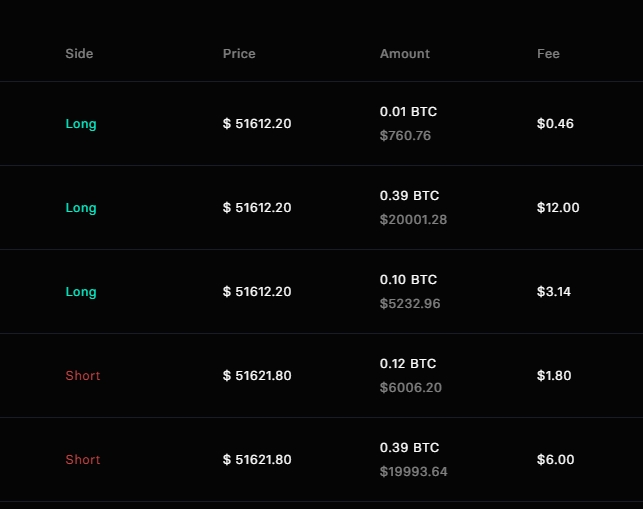The width and height of the screenshot is (643, 509).
Task: Click the $20001.28 amount value
Action: (413, 220)
